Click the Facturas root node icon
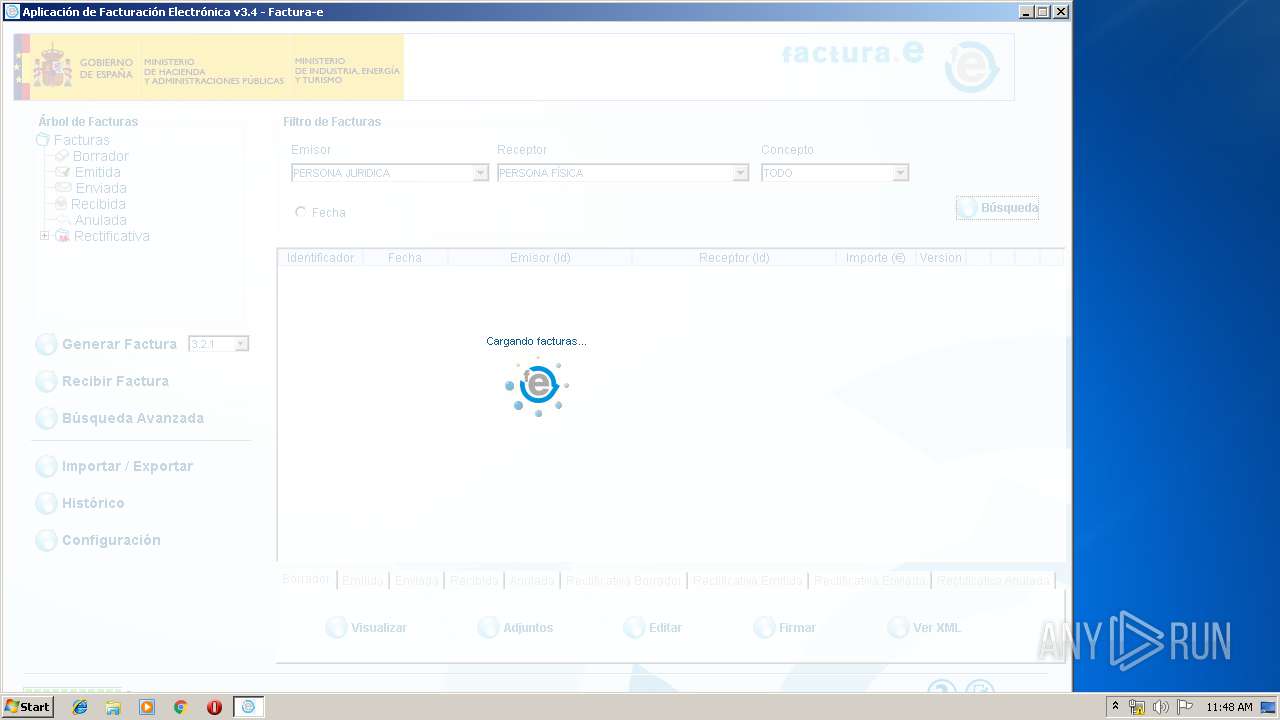 [43, 140]
